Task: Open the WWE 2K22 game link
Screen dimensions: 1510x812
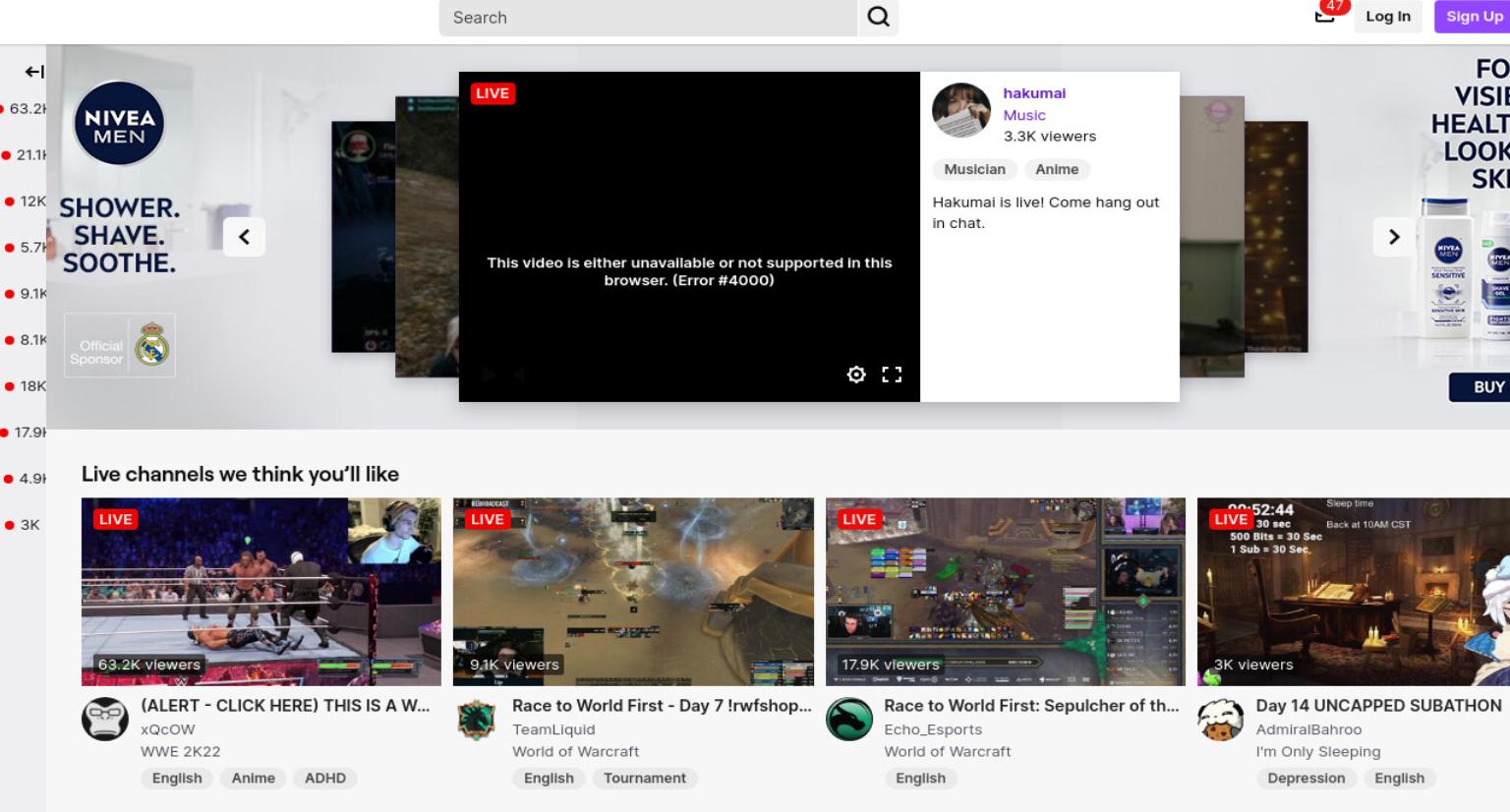Action: (180, 751)
